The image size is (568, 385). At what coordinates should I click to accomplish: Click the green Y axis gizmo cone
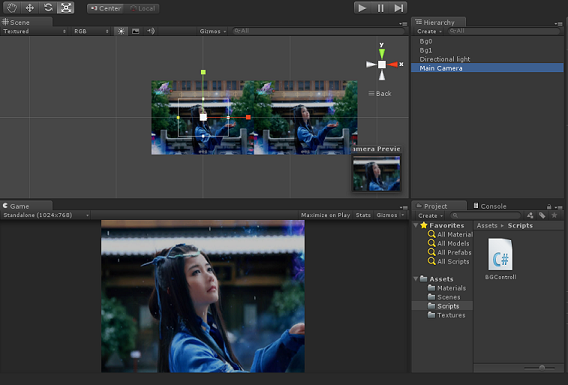coord(381,53)
